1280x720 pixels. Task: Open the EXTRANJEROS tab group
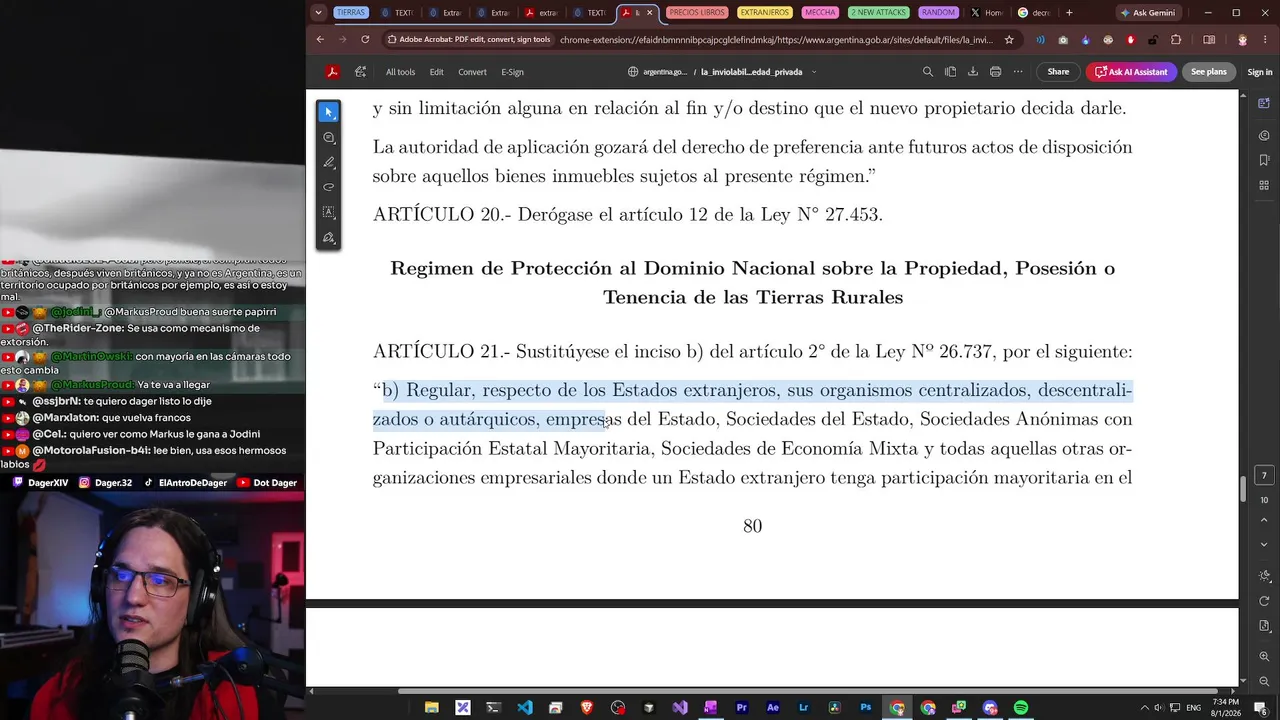point(765,13)
